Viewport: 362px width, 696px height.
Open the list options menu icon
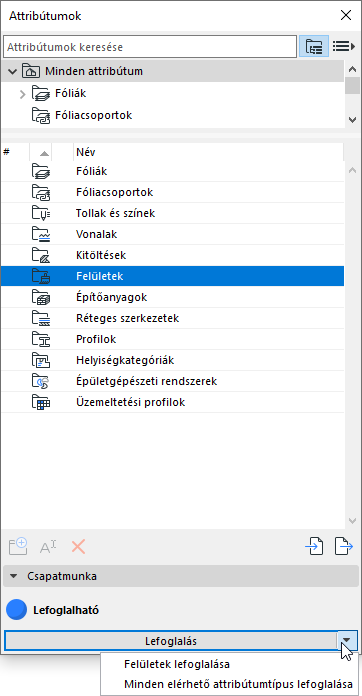pos(344,46)
